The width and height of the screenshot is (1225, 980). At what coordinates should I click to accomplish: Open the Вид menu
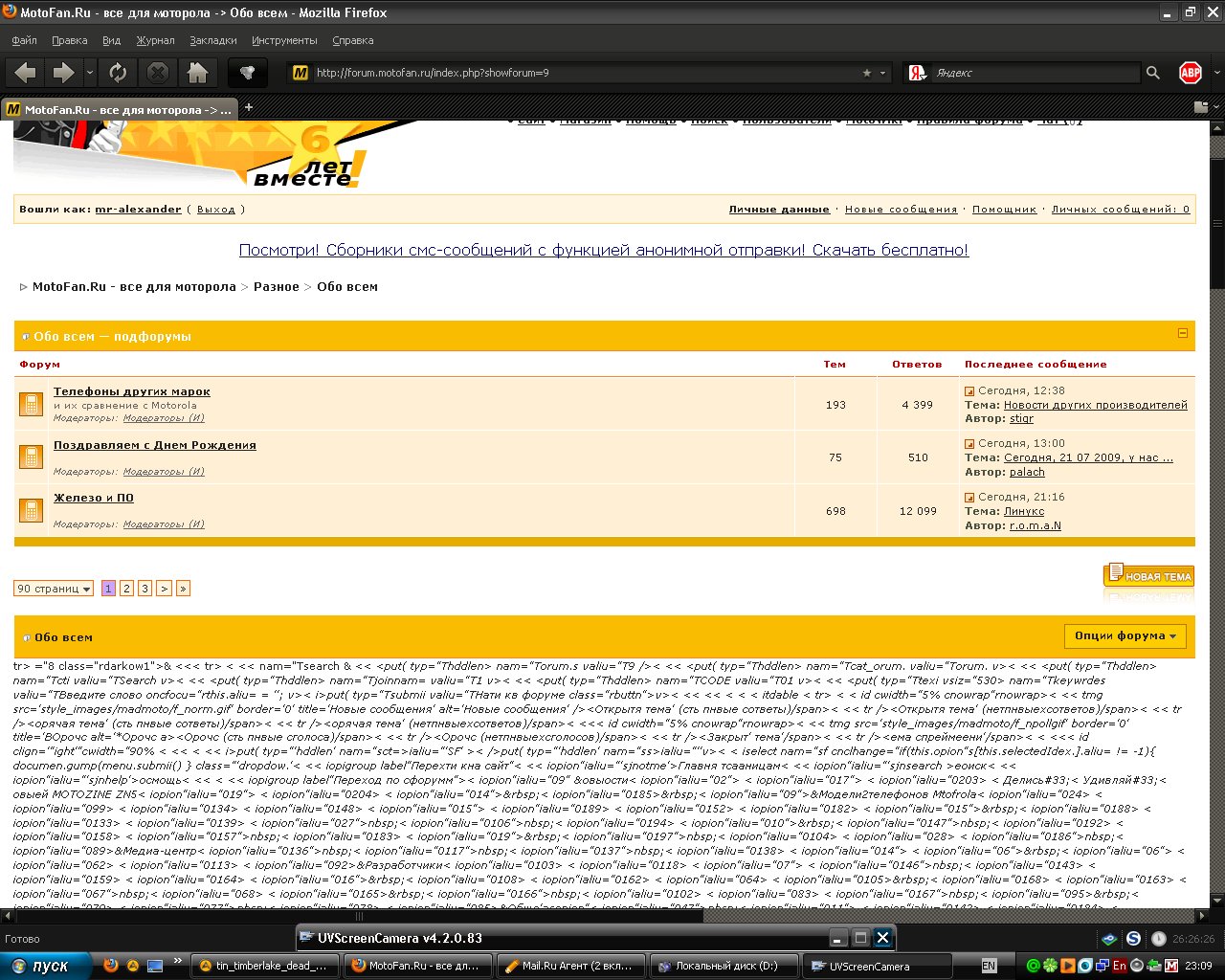[112, 40]
